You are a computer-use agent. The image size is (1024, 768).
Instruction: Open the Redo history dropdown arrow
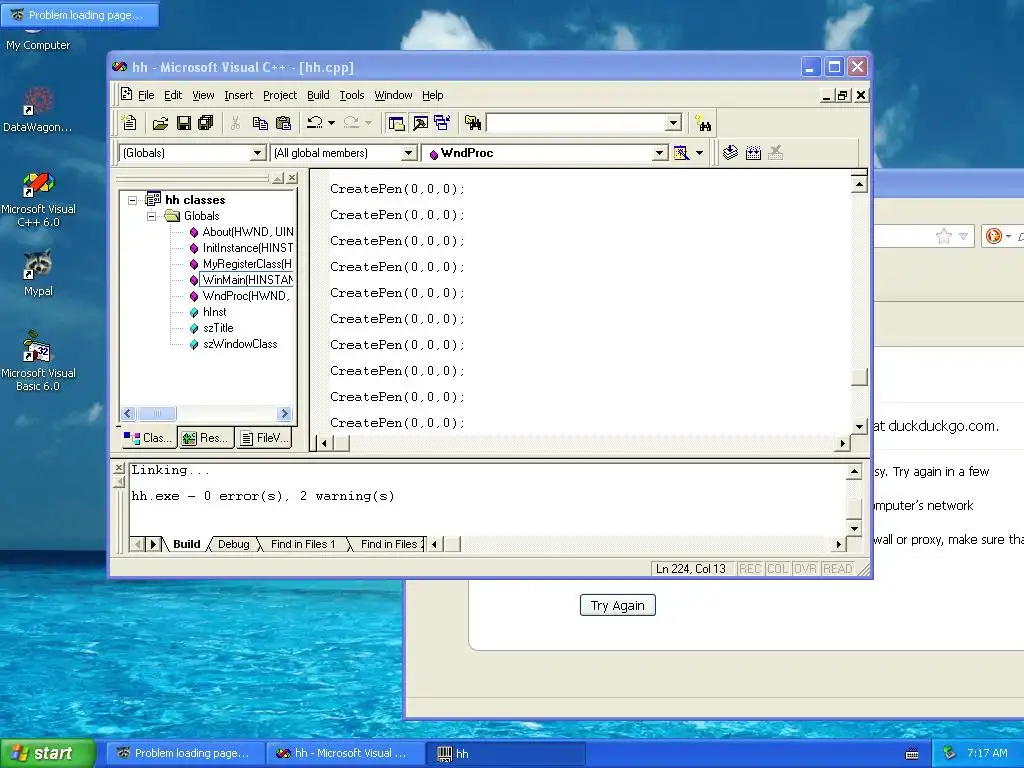(x=368, y=123)
